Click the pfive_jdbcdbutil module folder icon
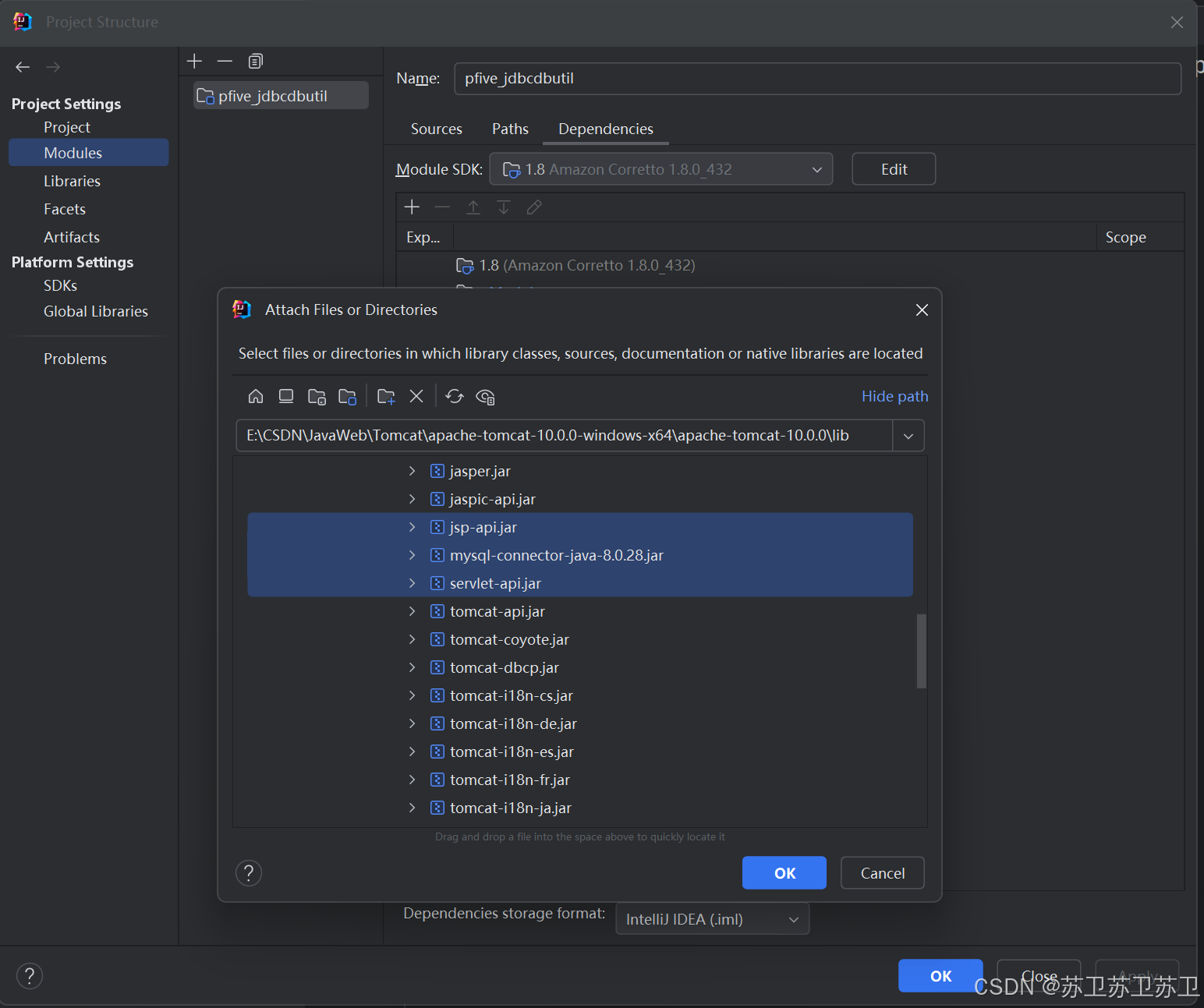The height and width of the screenshot is (1008, 1204). pos(205,96)
